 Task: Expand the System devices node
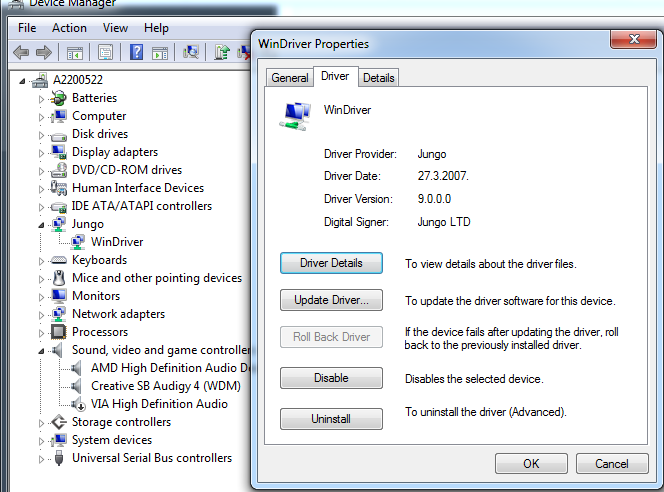click(41, 441)
